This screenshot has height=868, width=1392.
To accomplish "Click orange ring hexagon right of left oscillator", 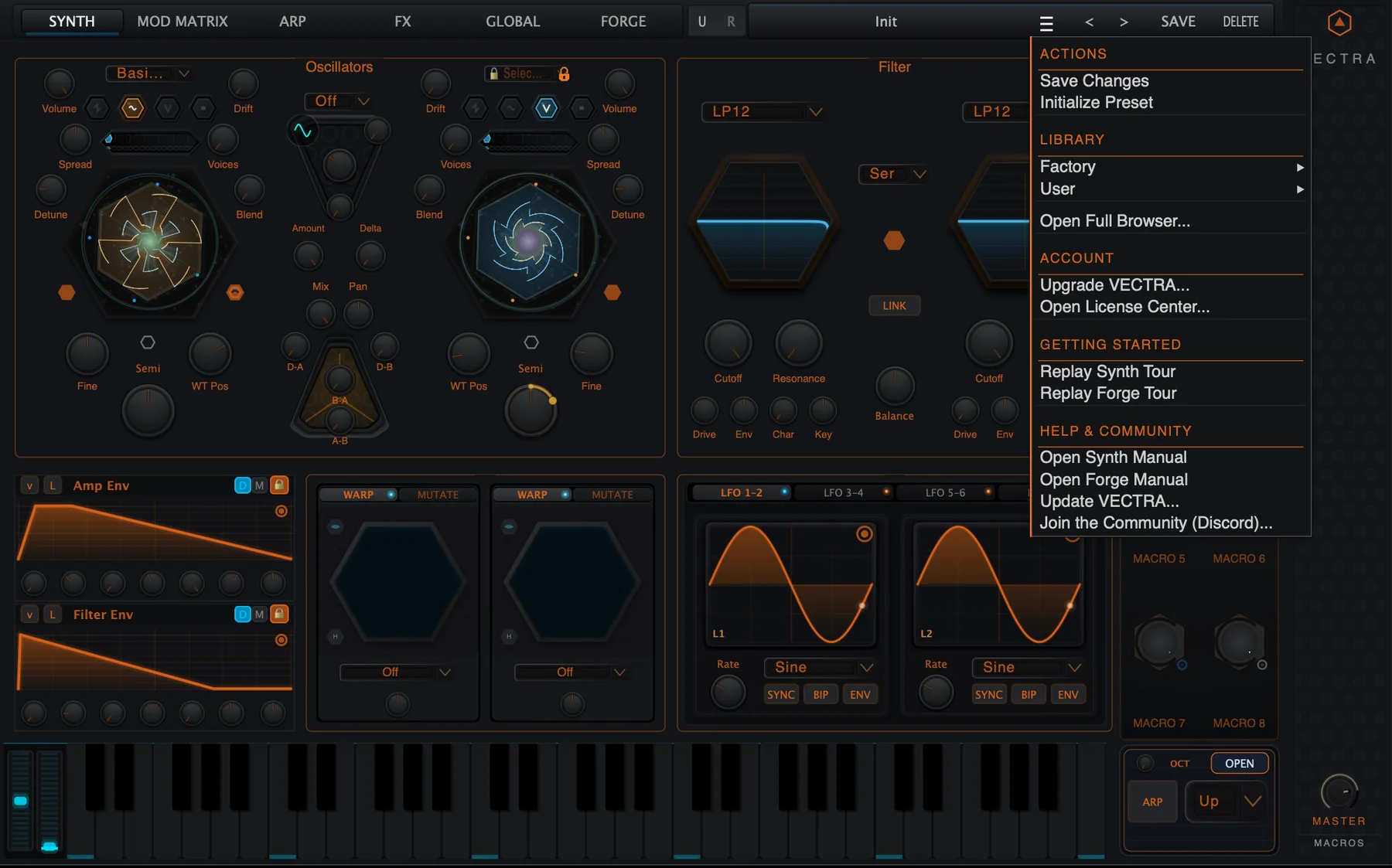I will [234, 292].
